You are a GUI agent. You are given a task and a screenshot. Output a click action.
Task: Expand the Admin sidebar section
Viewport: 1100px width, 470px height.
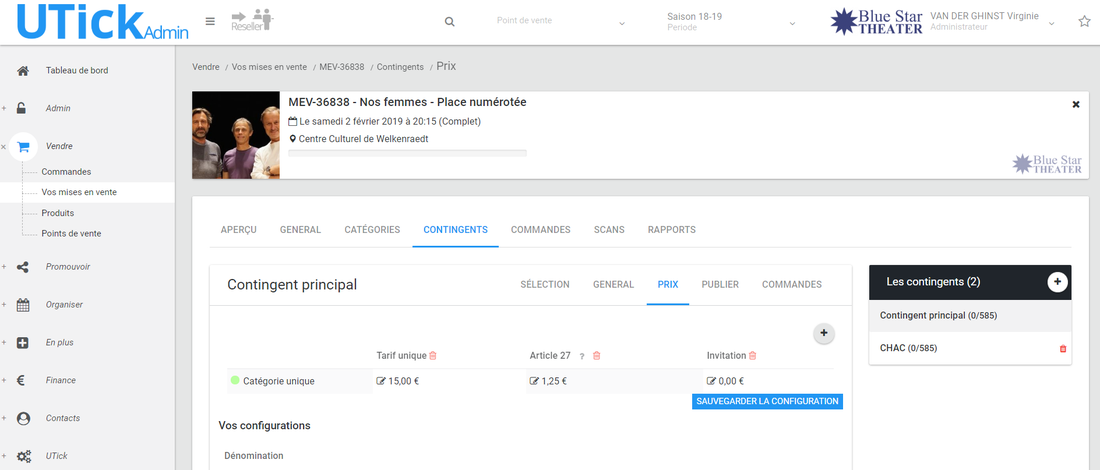click(5, 108)
